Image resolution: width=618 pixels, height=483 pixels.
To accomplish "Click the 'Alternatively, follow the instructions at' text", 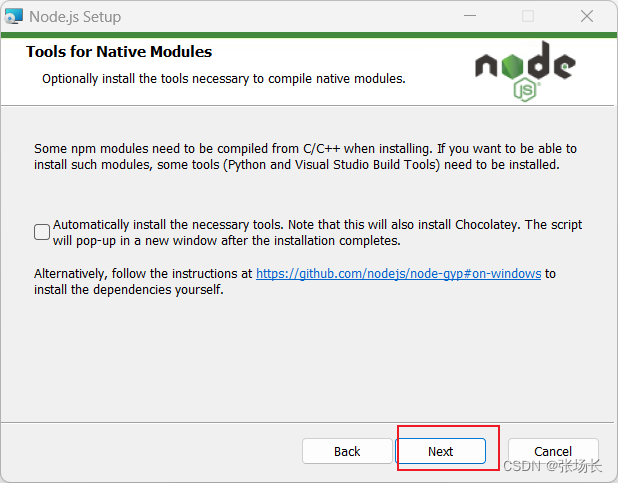I will pos(143,273).
